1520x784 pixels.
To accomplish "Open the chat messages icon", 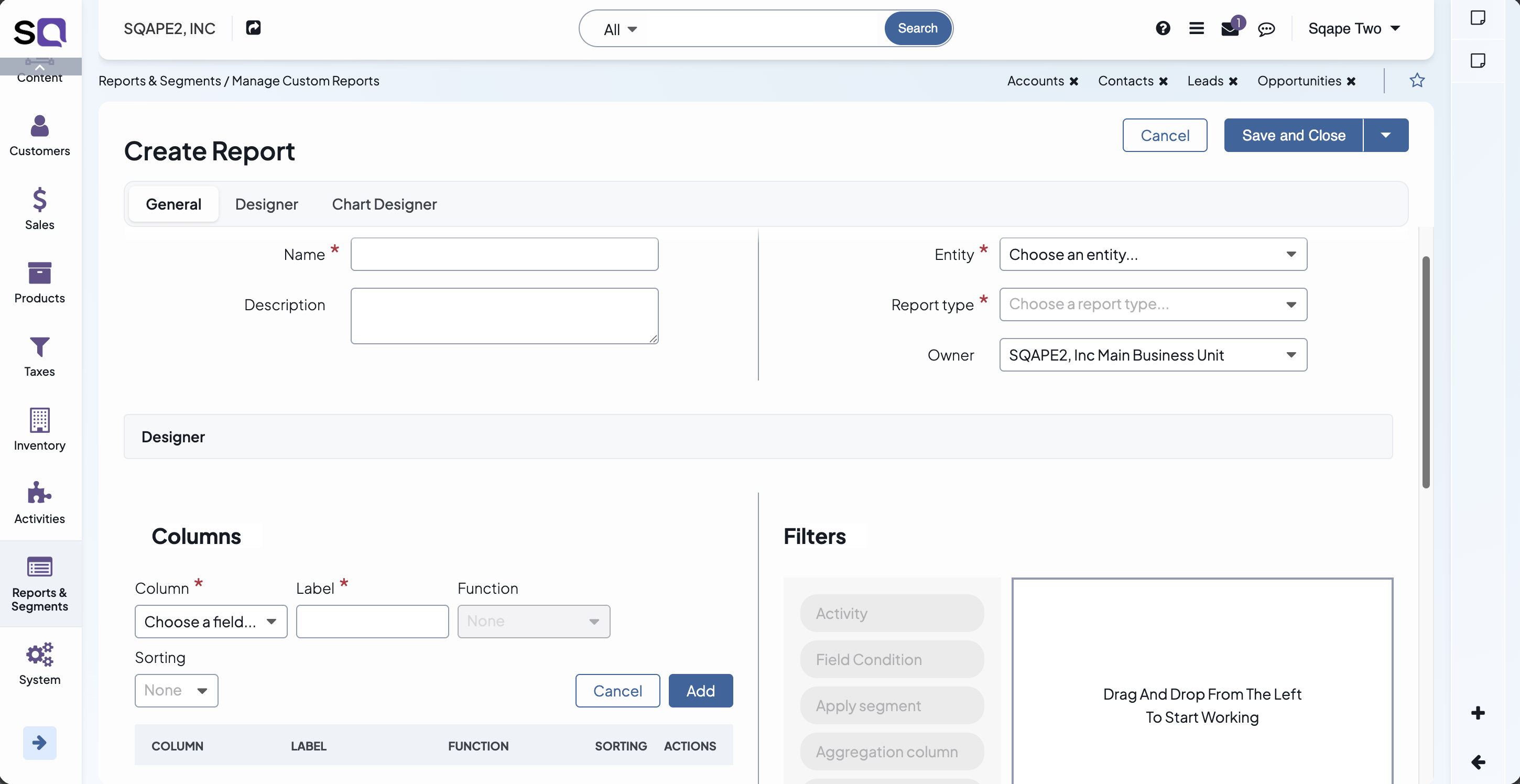I will tap(1267, 28).
